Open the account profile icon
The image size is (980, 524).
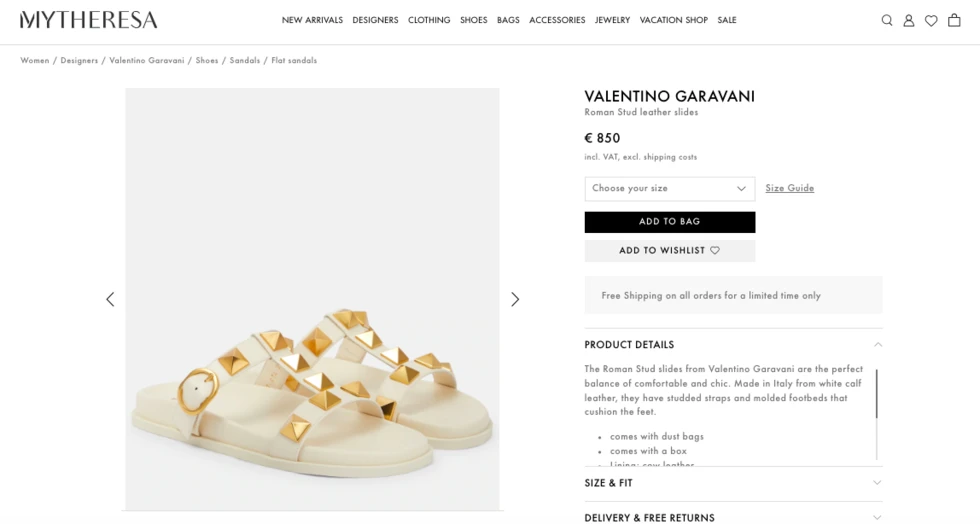click(909, 20)
